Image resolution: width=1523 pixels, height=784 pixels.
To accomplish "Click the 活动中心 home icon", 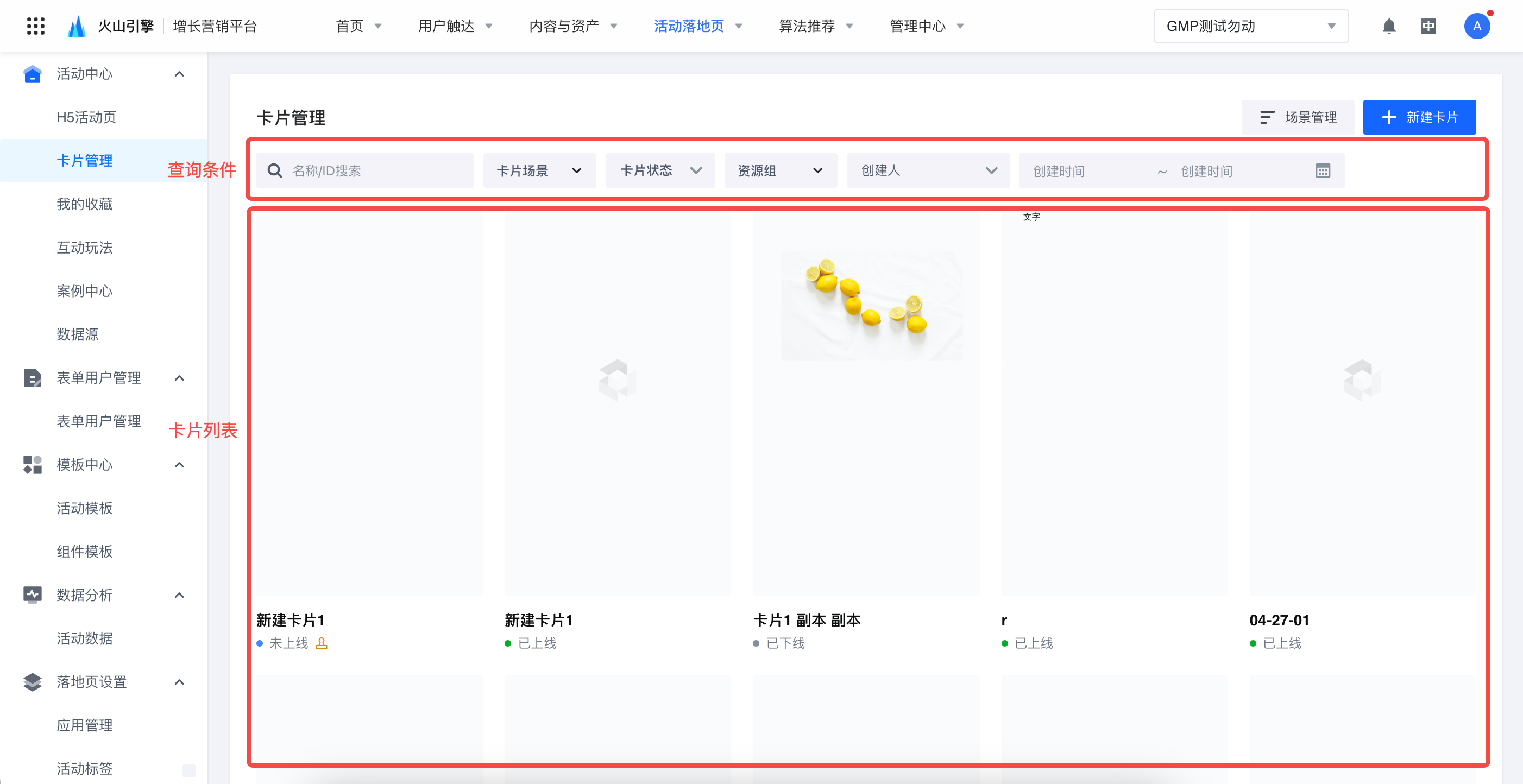I will tap(33, 74).
